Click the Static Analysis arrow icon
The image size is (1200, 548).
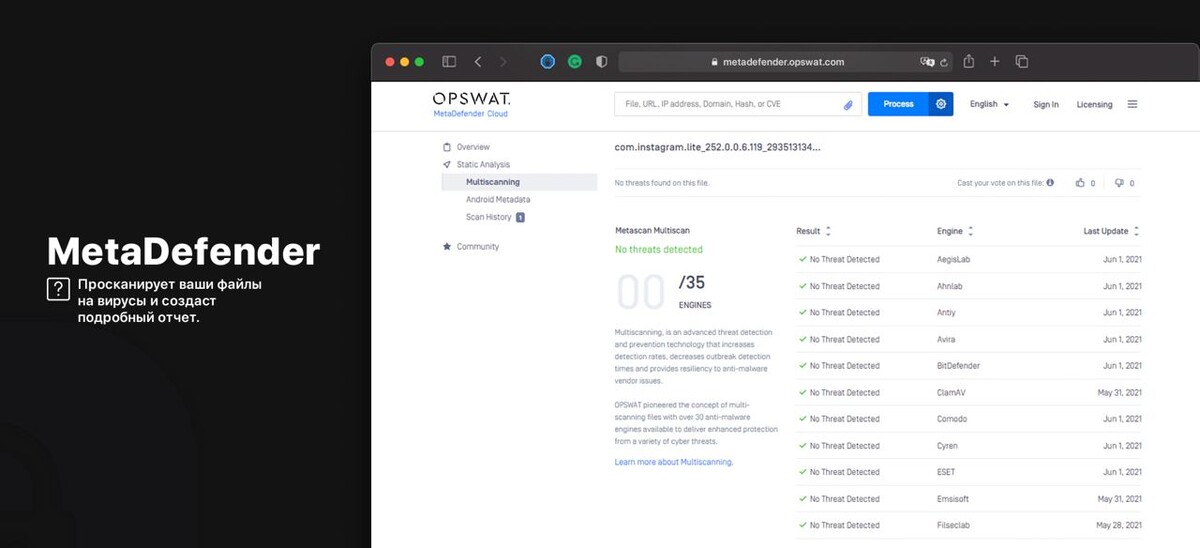[447, 164]
